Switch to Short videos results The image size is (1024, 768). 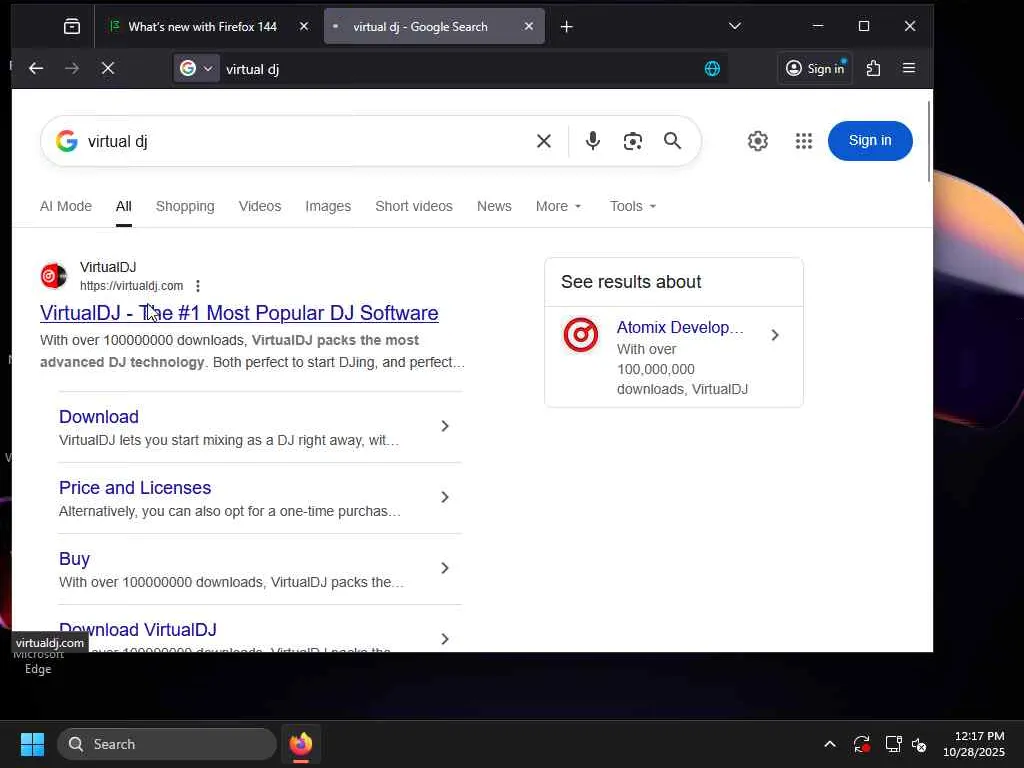pyautogui.click(x=413, y=206)
